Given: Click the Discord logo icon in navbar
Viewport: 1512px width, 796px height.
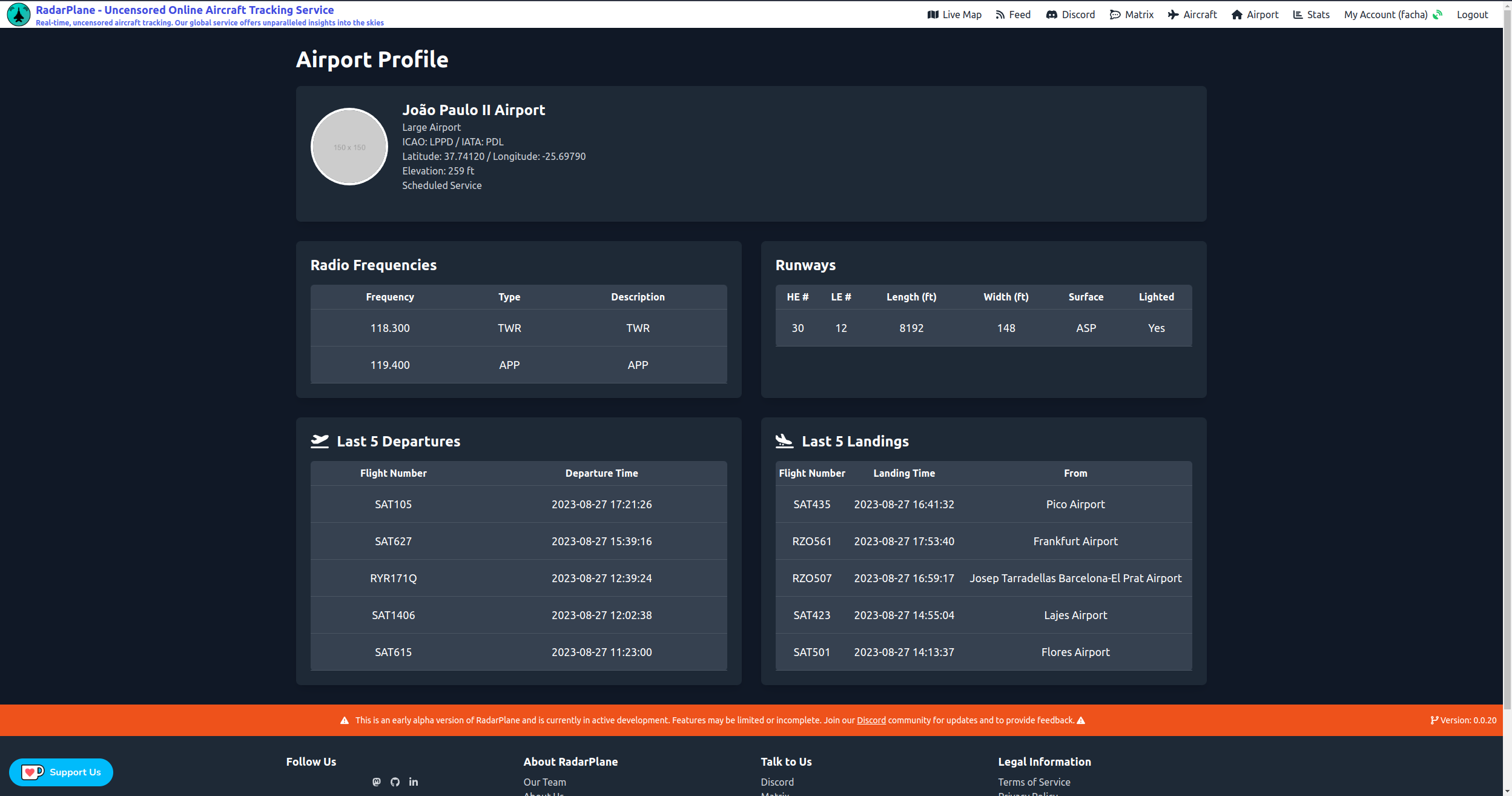Looking at the screenshot, I should [1052, 15].
